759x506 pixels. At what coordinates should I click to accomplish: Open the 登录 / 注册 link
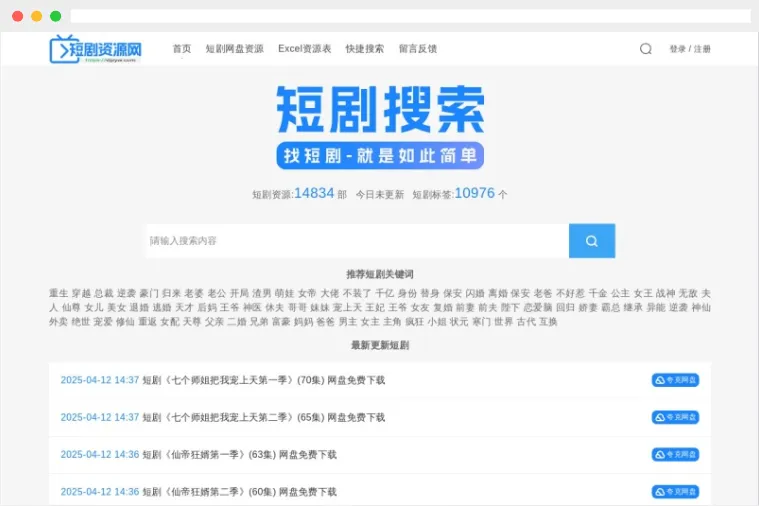690,49
